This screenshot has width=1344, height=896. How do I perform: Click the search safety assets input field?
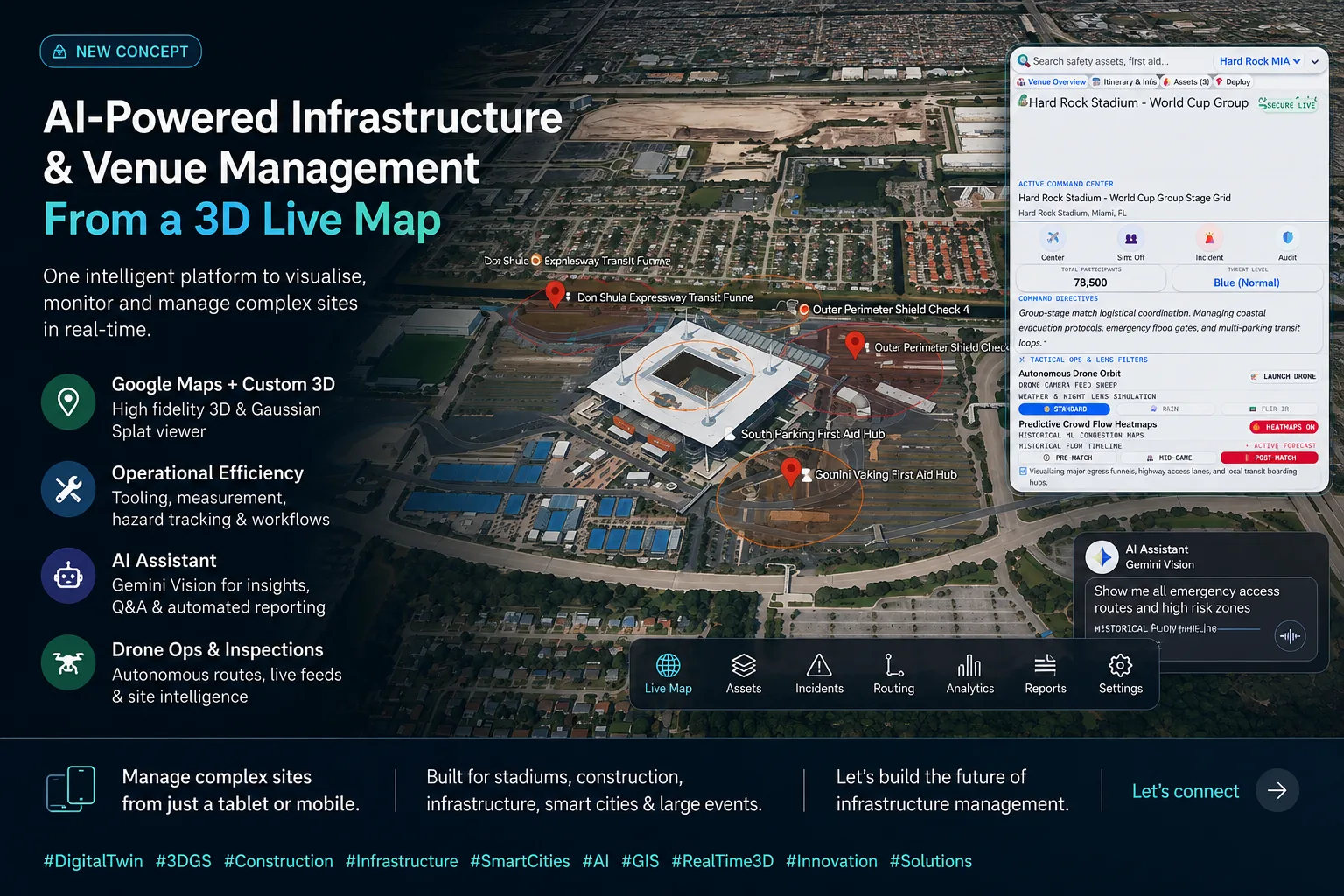1111,61
